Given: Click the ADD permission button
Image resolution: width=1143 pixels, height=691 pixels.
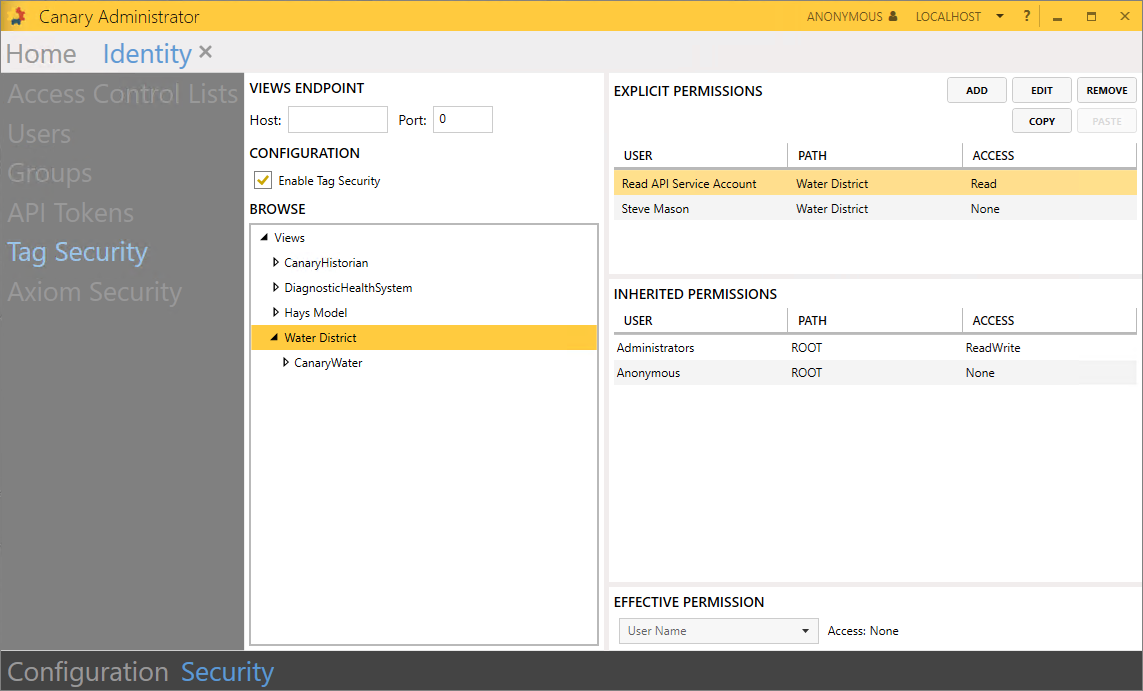Looking at the screenshot, I should point(977,90).
